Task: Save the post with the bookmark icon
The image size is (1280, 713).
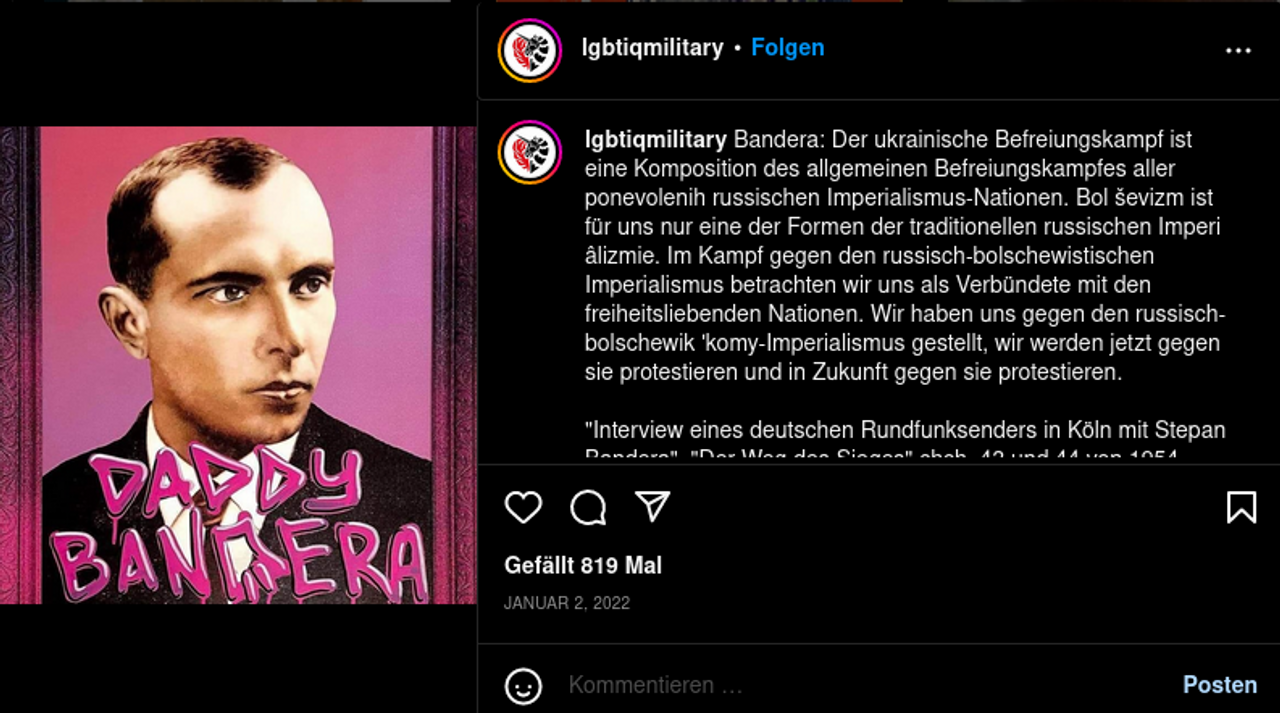Action: pyautogui.click(x=1241, y=507)
